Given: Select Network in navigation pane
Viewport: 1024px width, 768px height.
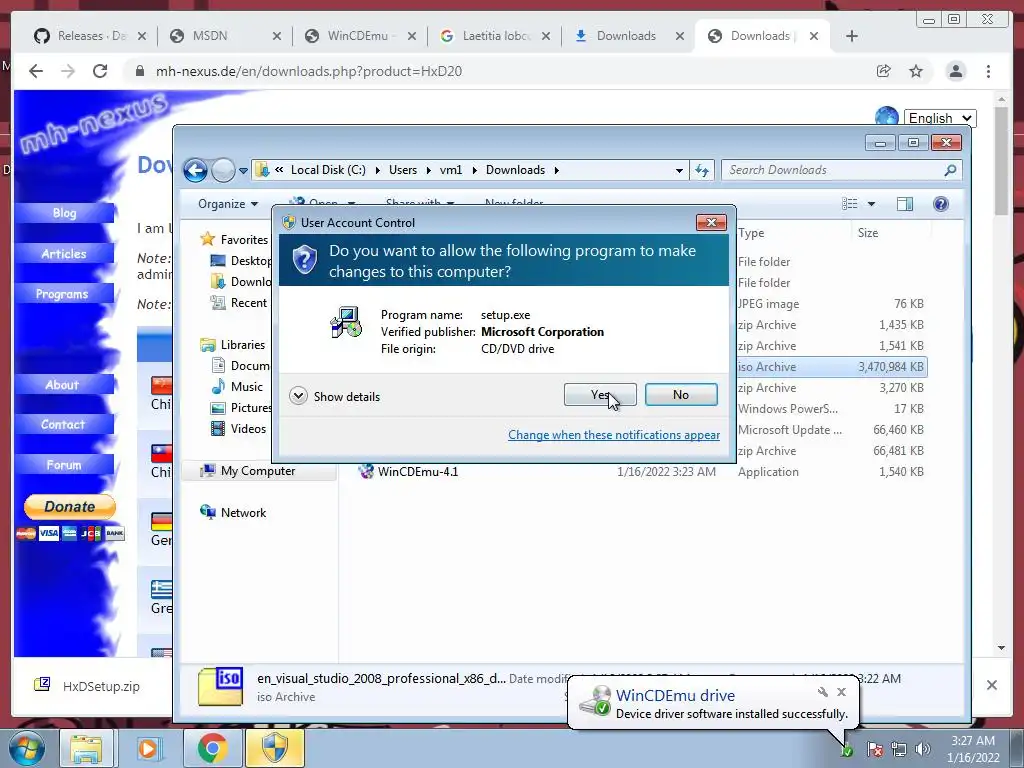Looking at the screenshot, I should 233,513.
